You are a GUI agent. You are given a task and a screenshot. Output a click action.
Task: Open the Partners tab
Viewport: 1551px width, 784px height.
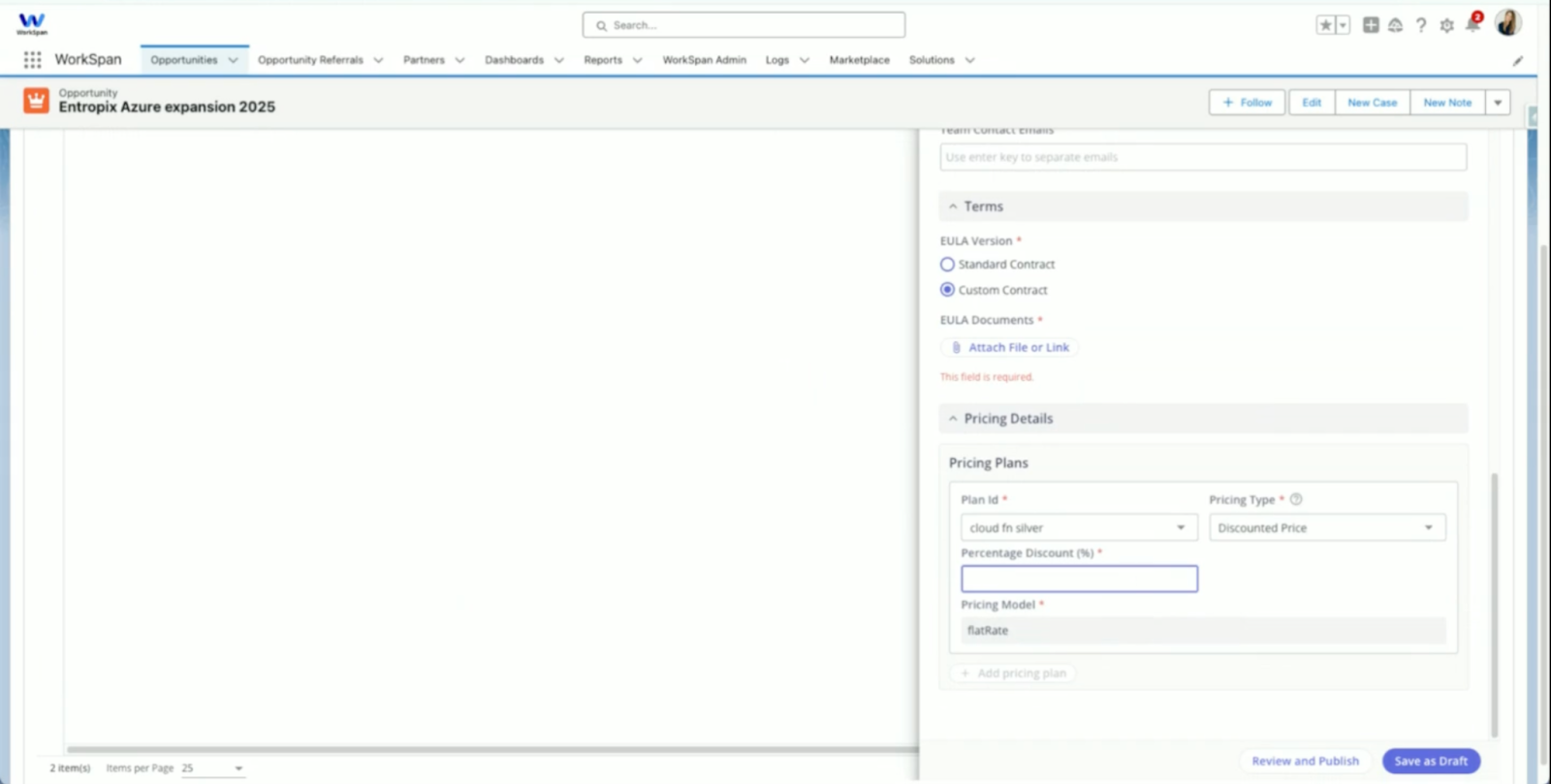coord(424,60)
